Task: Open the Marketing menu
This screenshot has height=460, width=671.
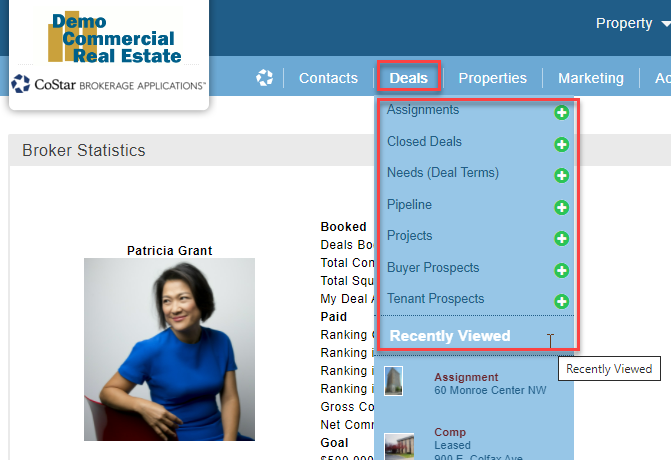Action: (x=590, y=78)
